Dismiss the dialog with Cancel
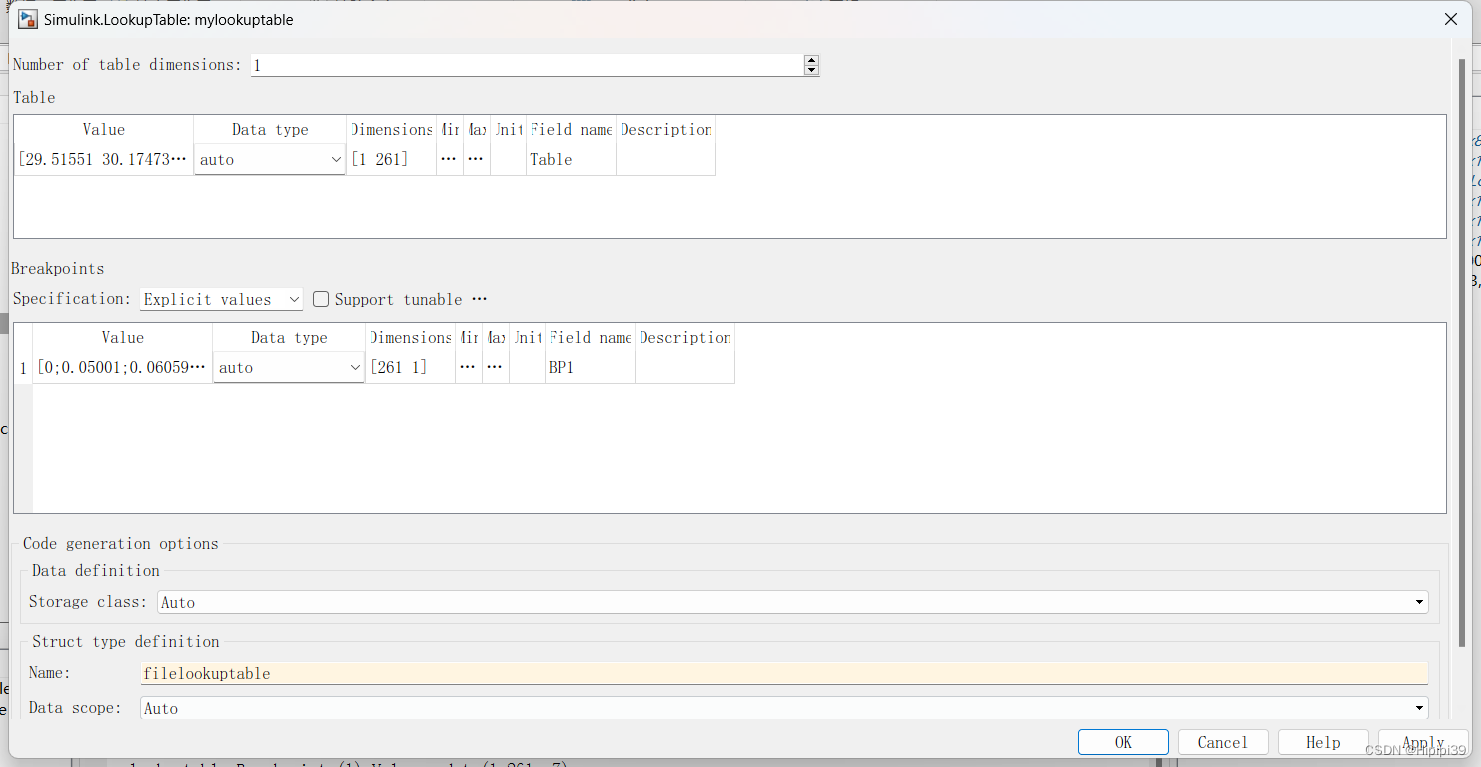 pyautogui.click(x=1222, y=742)
